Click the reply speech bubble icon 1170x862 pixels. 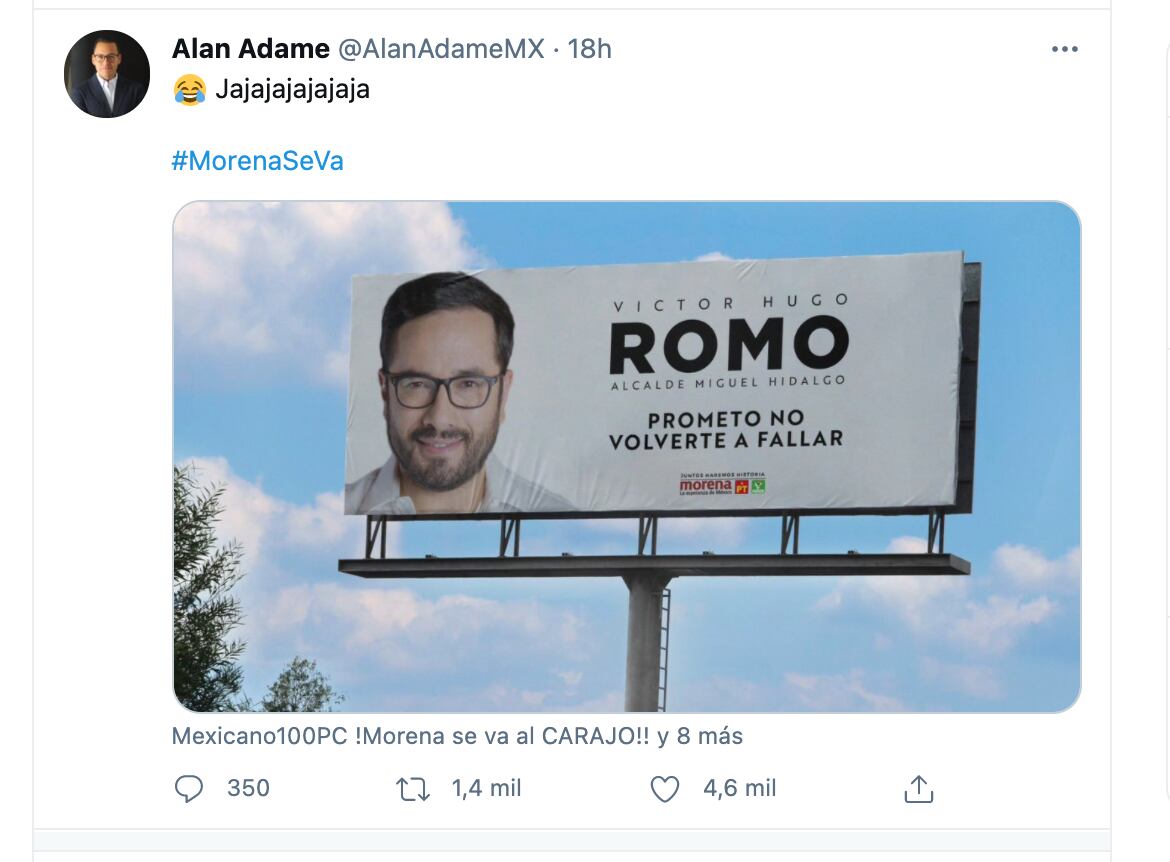189,789
